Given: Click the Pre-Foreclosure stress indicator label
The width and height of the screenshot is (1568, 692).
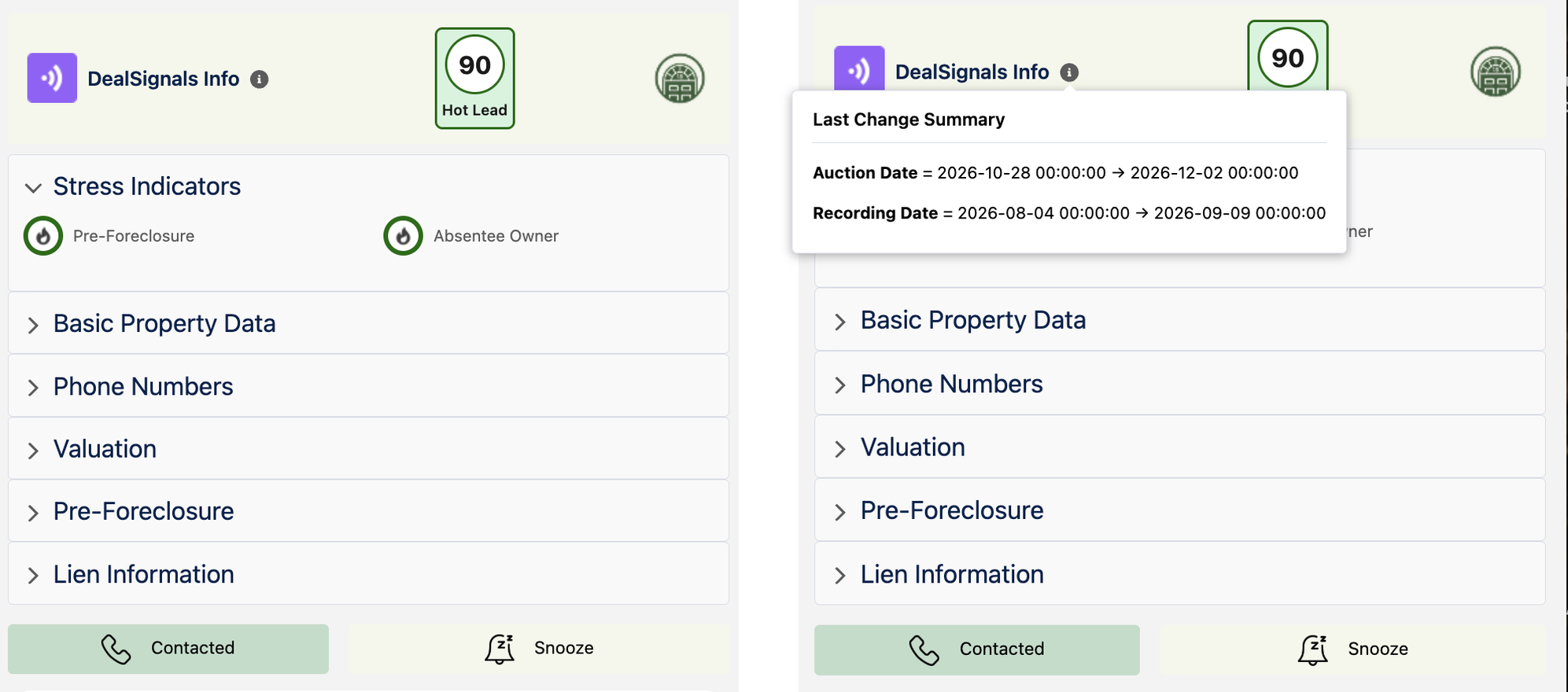Looking at the screenshot, I should 134,236.
